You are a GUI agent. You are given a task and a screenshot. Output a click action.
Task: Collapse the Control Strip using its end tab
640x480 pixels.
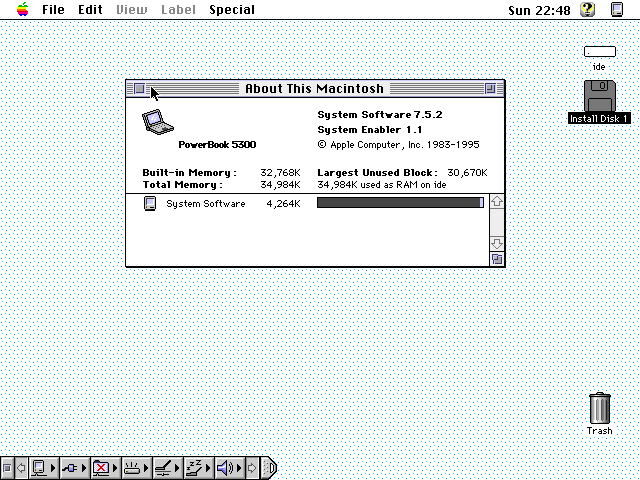tap(269, 467)
